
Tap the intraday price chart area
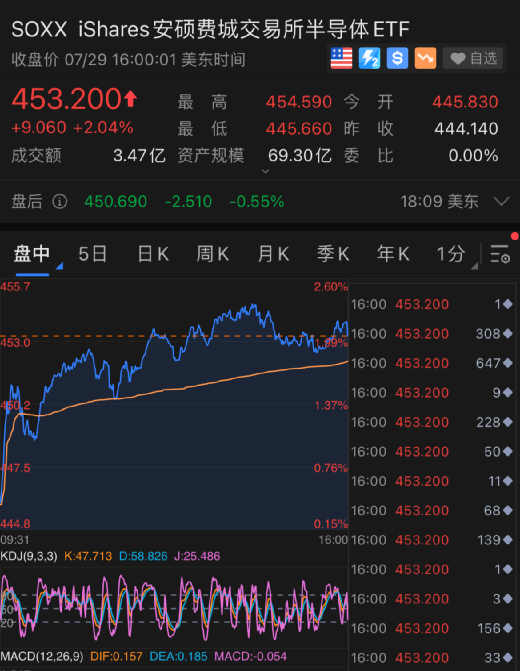[x=174, y=405]
